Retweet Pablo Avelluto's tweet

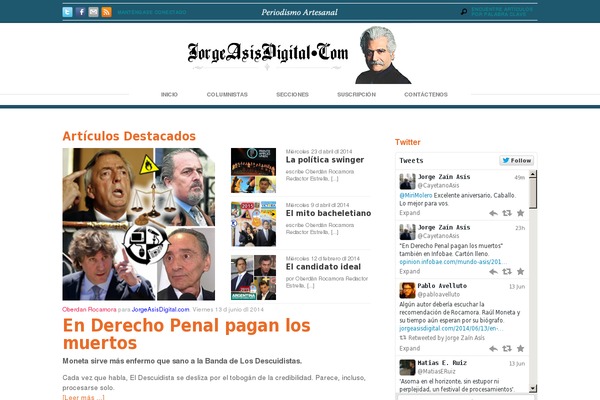click(x=507, y=349)
